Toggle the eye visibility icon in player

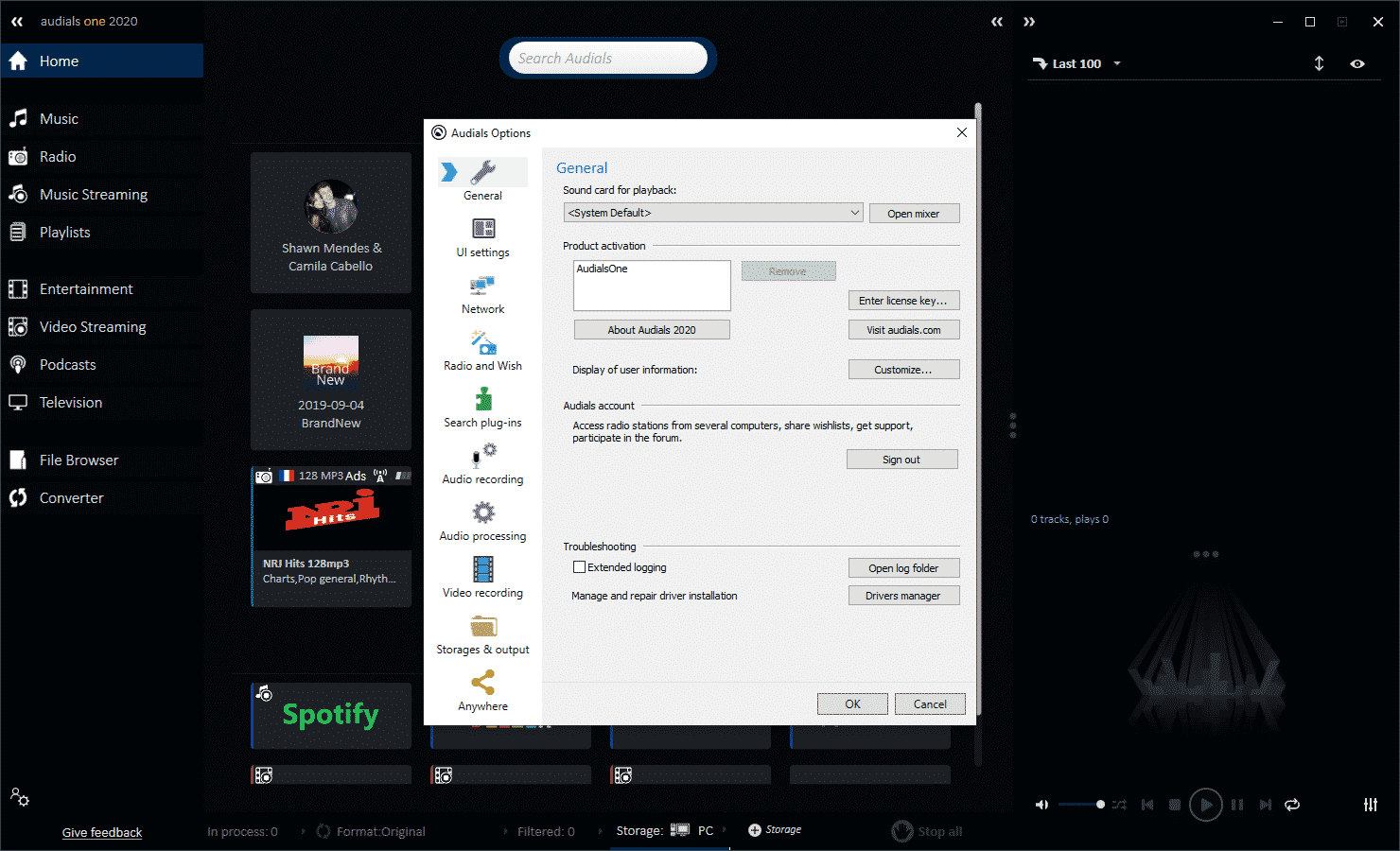tap(1357, 63)
